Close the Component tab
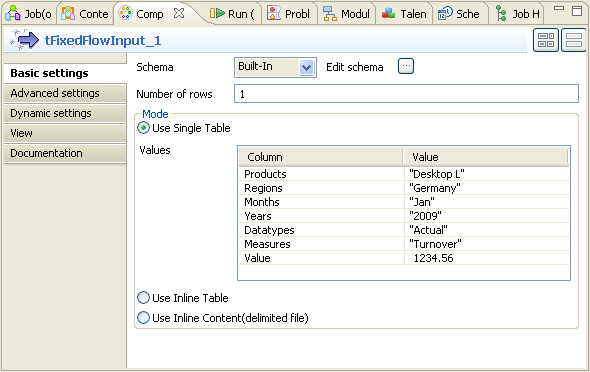 pos(179,13)
